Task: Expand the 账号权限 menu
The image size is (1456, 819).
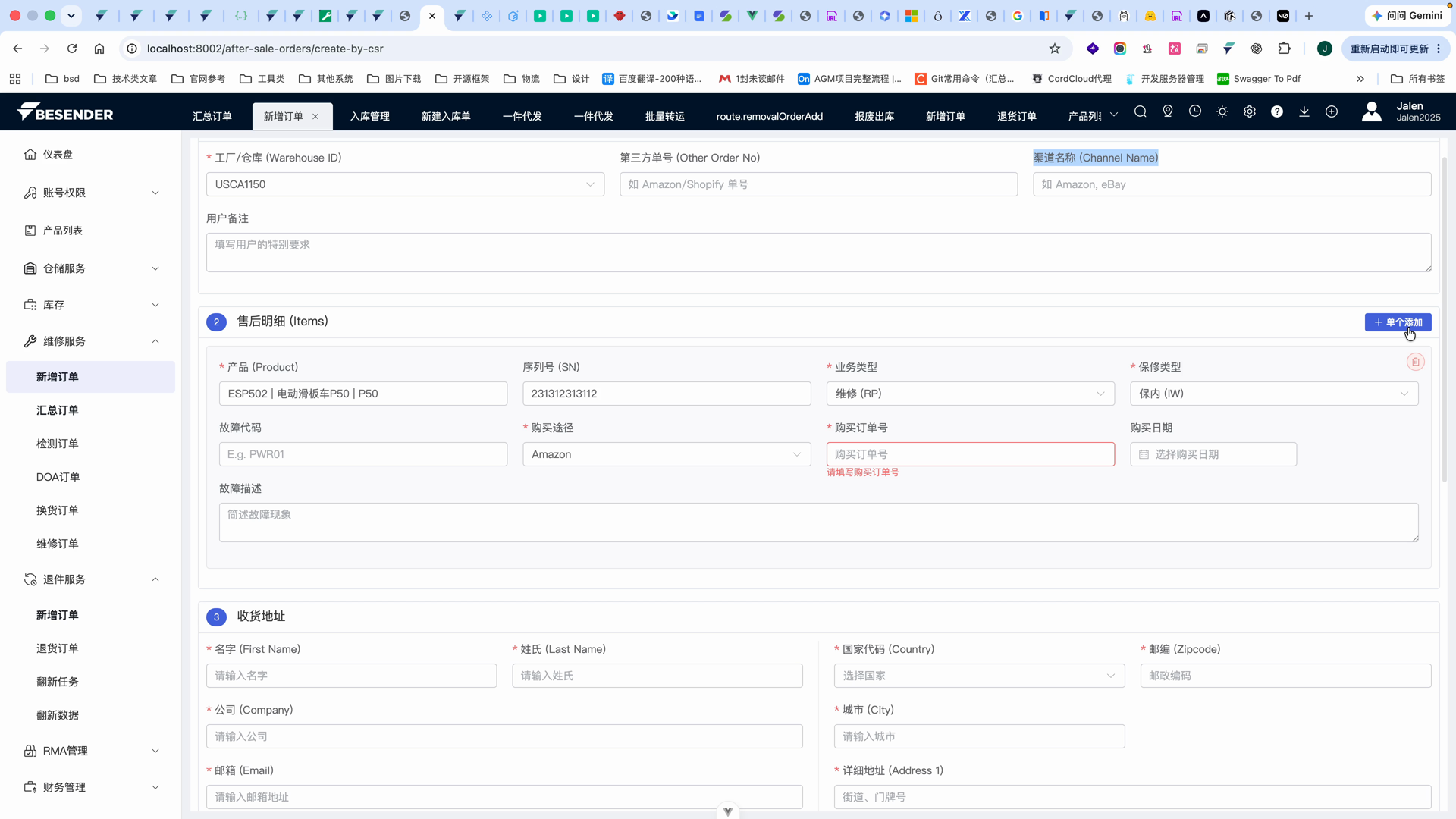Action: (x=90, y=193)
